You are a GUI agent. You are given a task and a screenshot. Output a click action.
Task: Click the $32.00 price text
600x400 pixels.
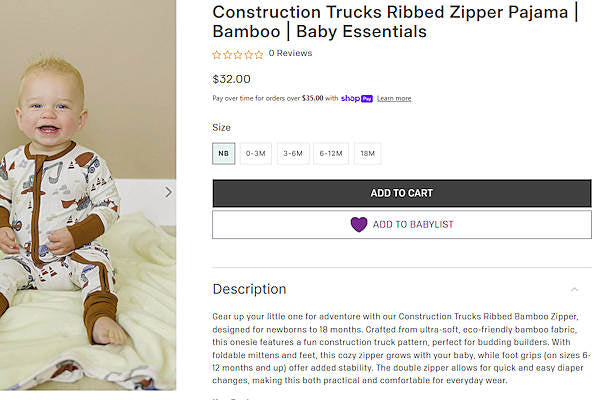(232, 79)
